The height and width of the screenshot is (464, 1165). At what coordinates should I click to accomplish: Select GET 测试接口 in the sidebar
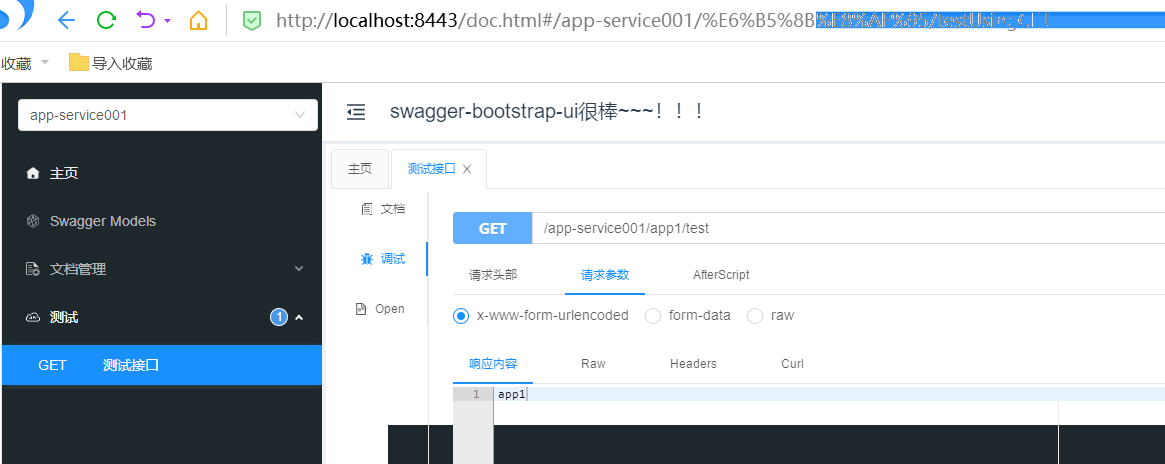(130, 365)
